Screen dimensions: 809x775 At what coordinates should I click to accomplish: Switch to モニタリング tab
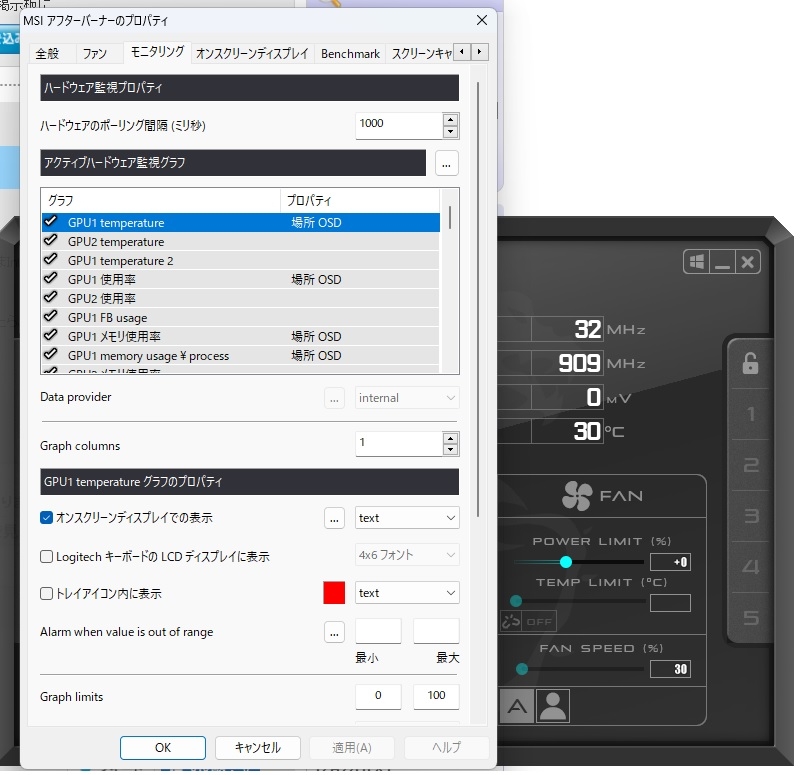click(157, 52)
